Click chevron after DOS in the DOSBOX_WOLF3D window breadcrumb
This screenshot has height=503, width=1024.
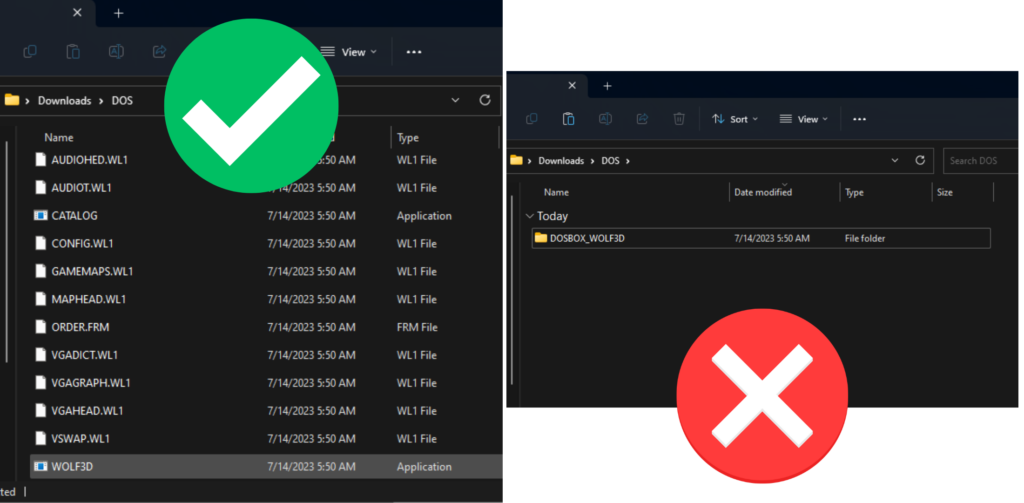pos(628,161)
